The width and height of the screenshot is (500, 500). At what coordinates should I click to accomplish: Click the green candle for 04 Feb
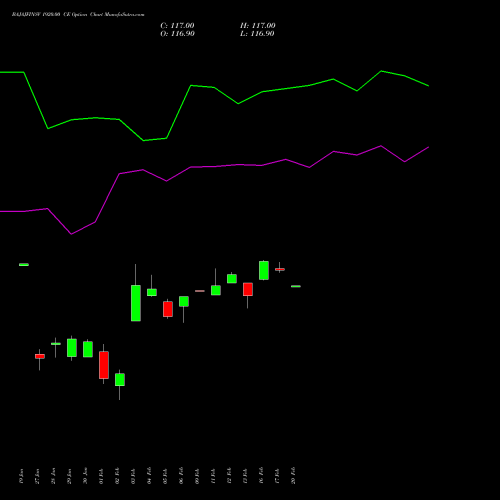152,292
